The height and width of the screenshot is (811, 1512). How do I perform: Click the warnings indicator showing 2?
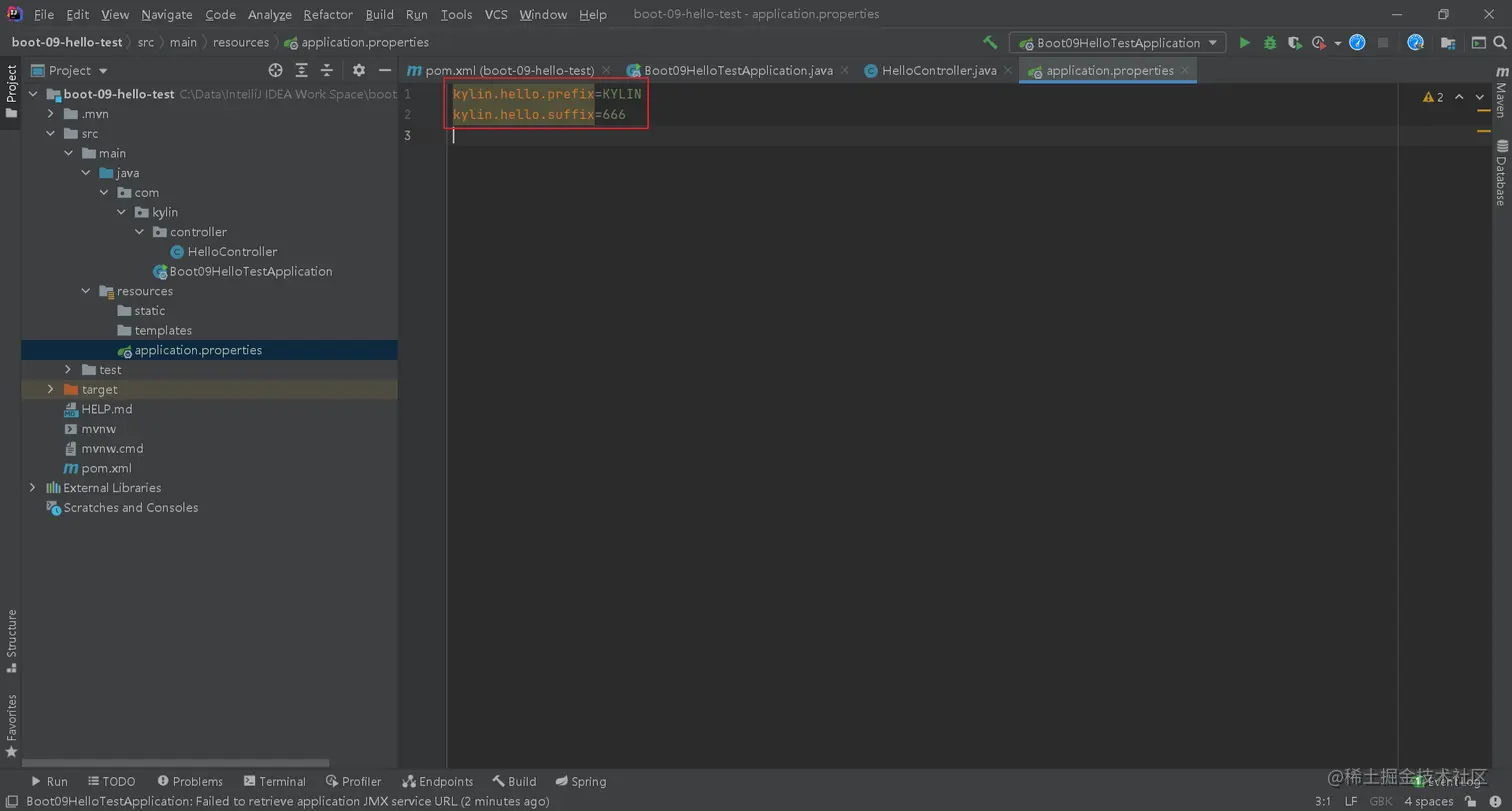tap(1433, 97)
